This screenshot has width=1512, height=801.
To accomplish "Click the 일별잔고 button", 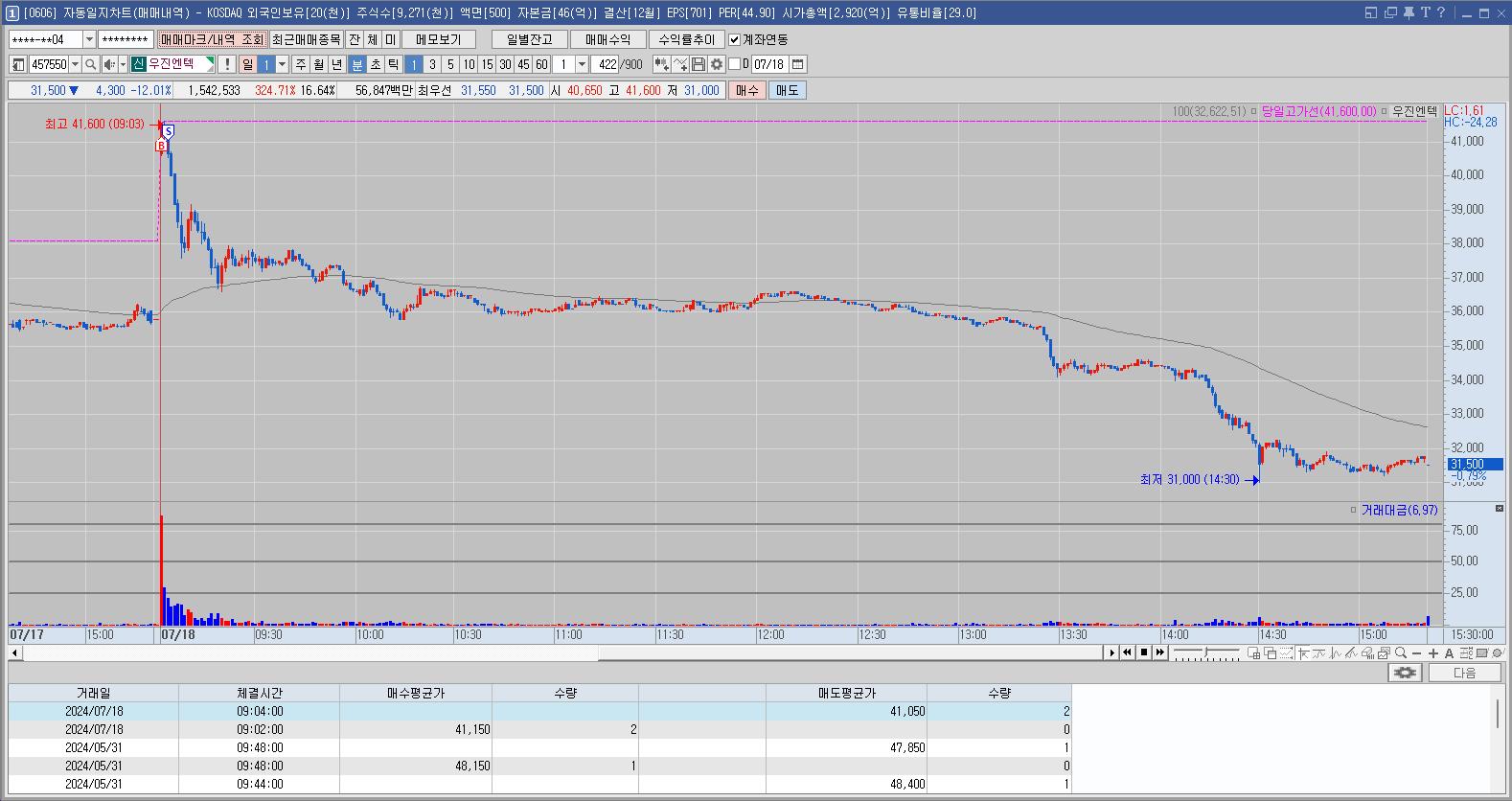I will 530,39.
